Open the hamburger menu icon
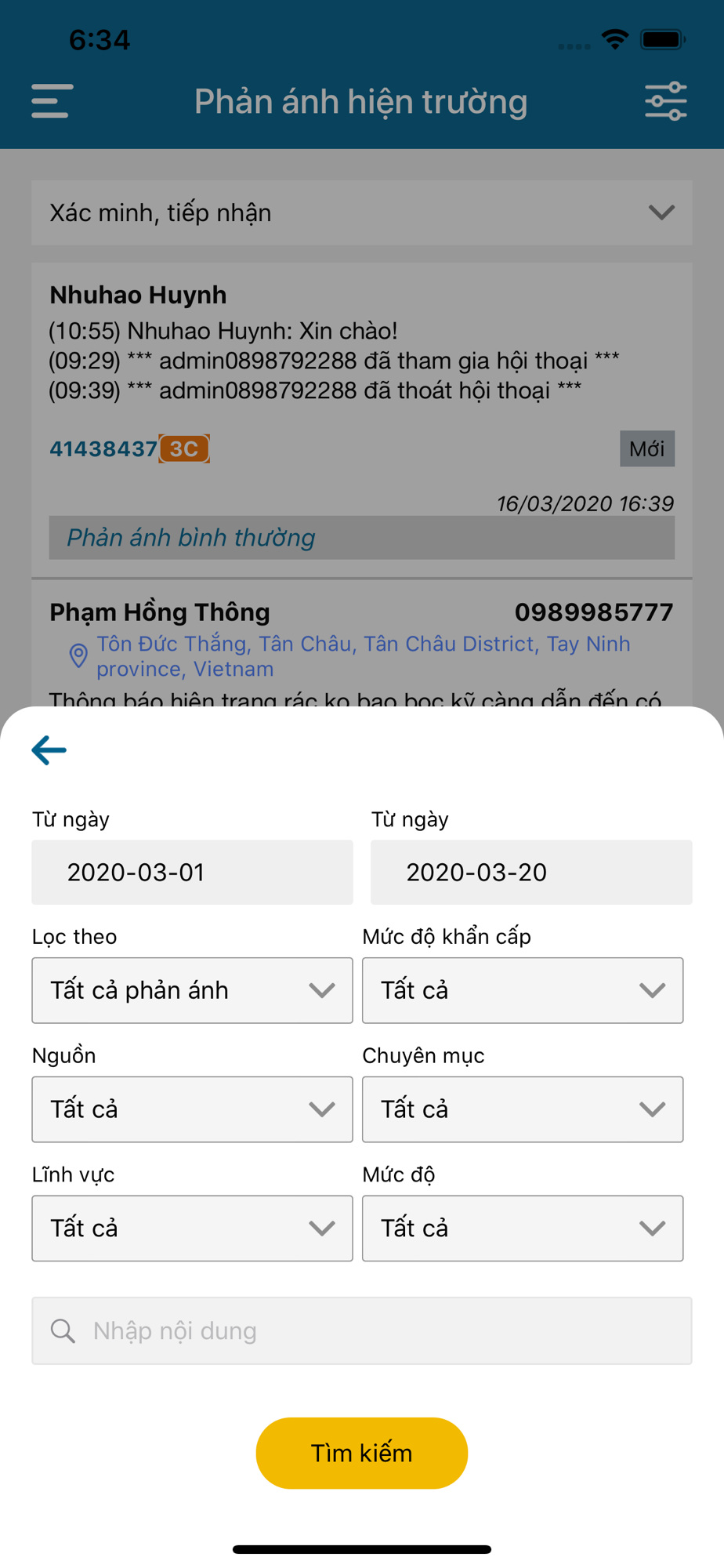The image size is (724, 1568). 52,101
